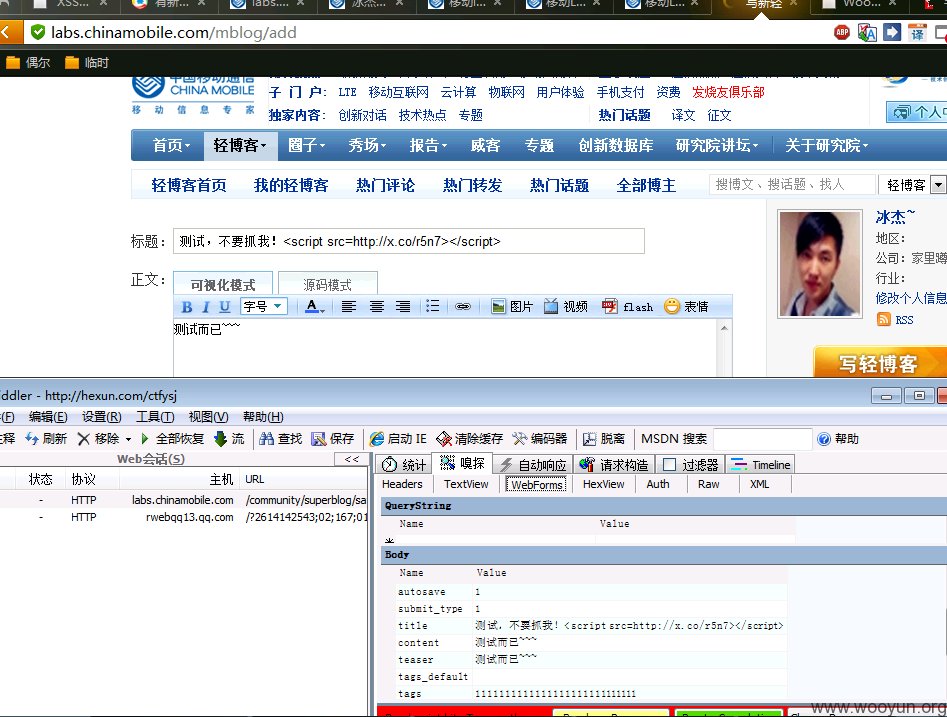This screenshot has height=717, width=947.
Task: Switch to 源码模式 source mode tab
Action: (x=328, y=284)
